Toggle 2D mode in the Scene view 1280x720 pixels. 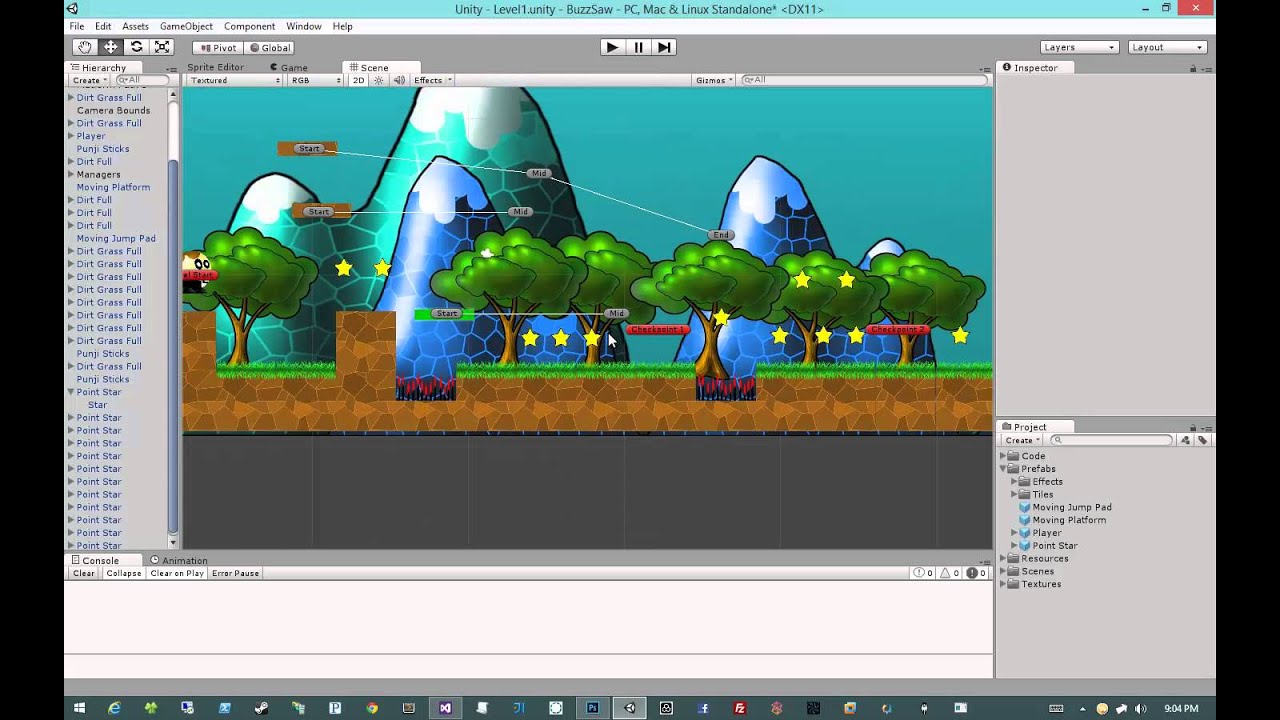[x=357, y=80]
